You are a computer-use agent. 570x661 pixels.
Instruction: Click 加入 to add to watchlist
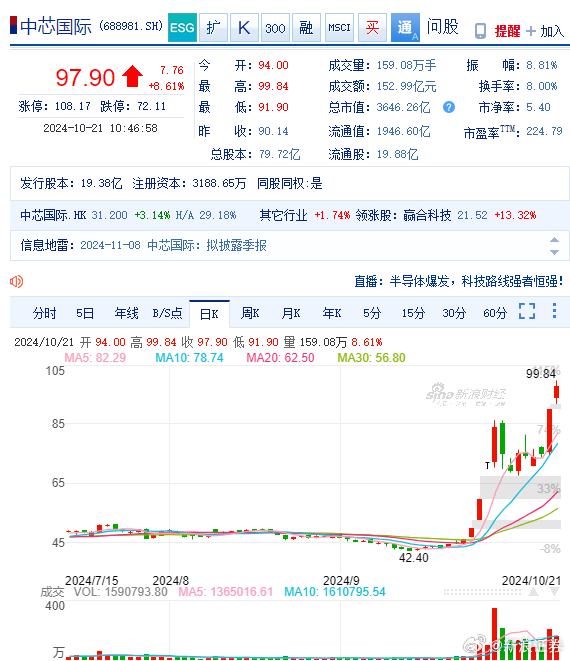552,31
